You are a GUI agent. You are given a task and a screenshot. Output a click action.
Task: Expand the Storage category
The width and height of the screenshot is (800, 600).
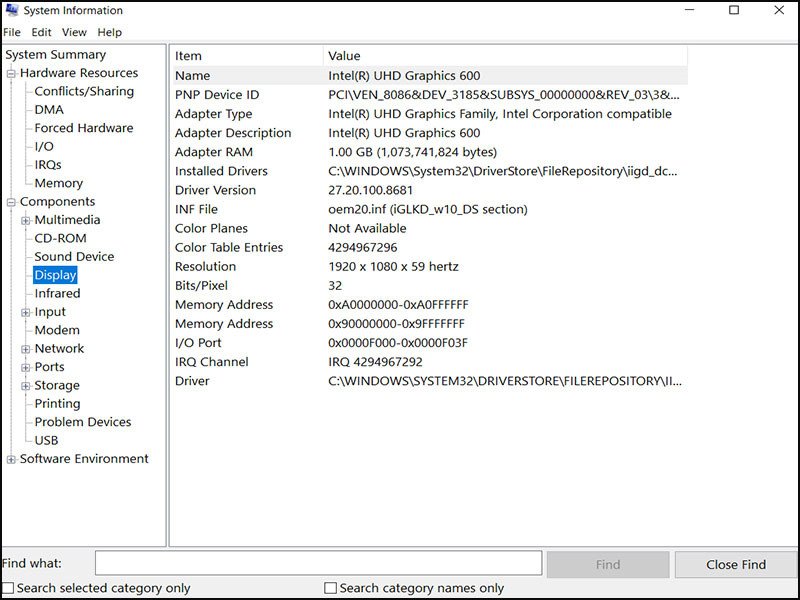(26, 386)
